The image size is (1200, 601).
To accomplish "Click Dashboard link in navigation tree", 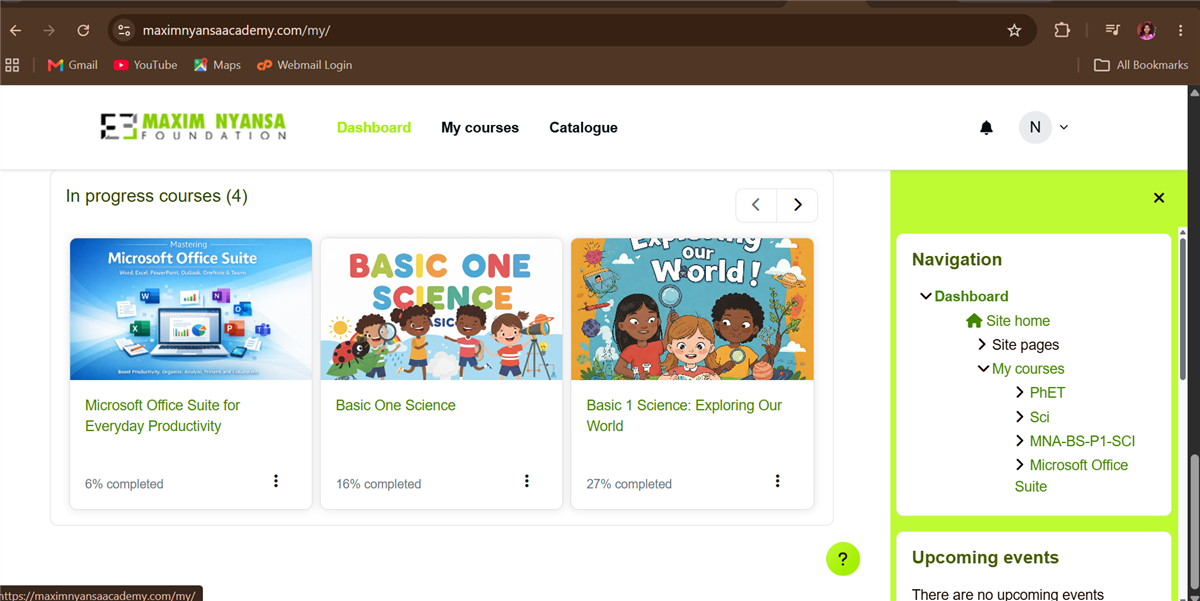I will (971, 296).
